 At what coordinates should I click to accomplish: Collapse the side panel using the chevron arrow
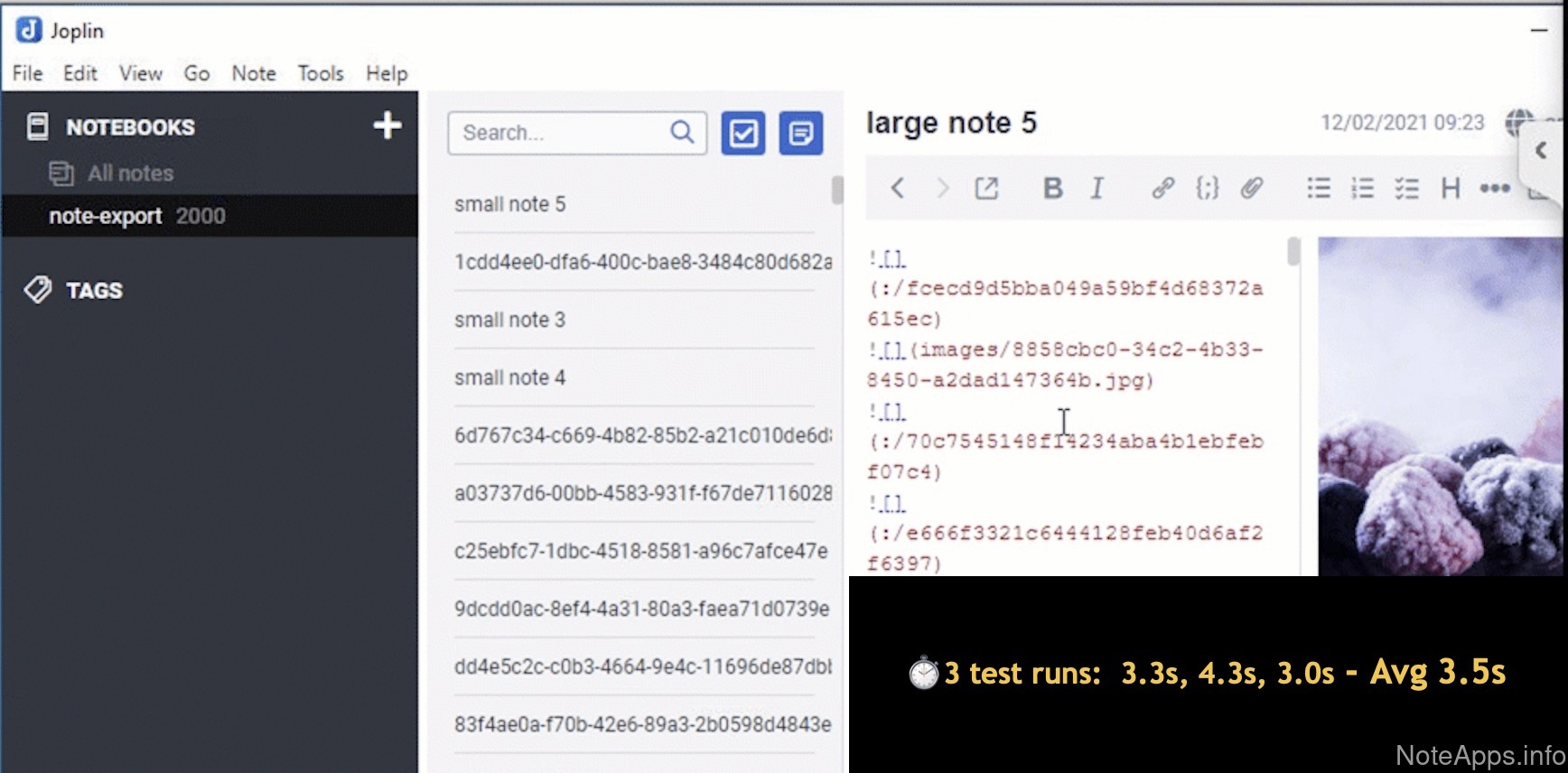1541,151
